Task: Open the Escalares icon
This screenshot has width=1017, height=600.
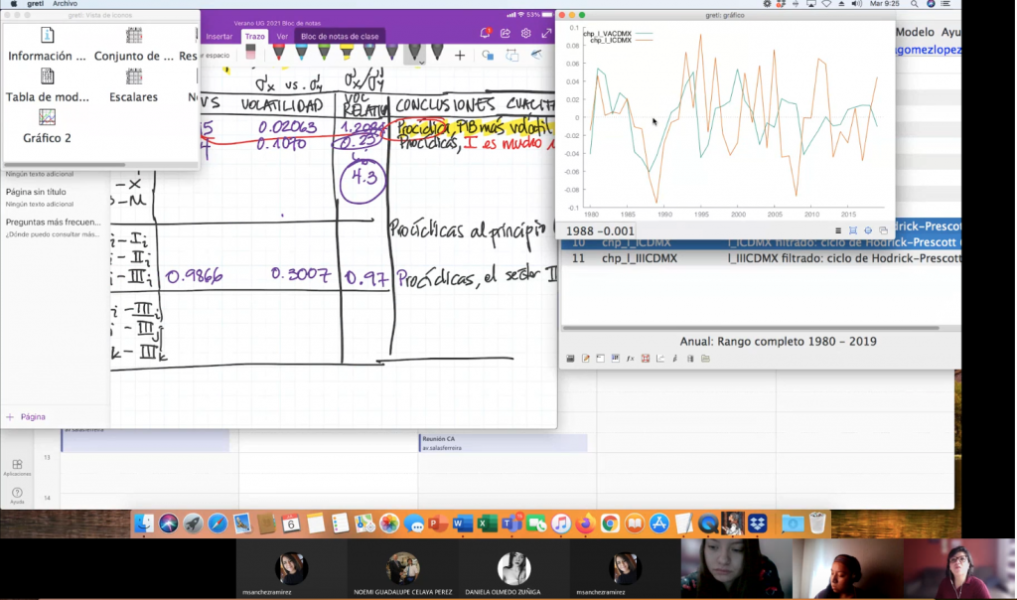Action: pyautogui.click(x=133, y=82)
